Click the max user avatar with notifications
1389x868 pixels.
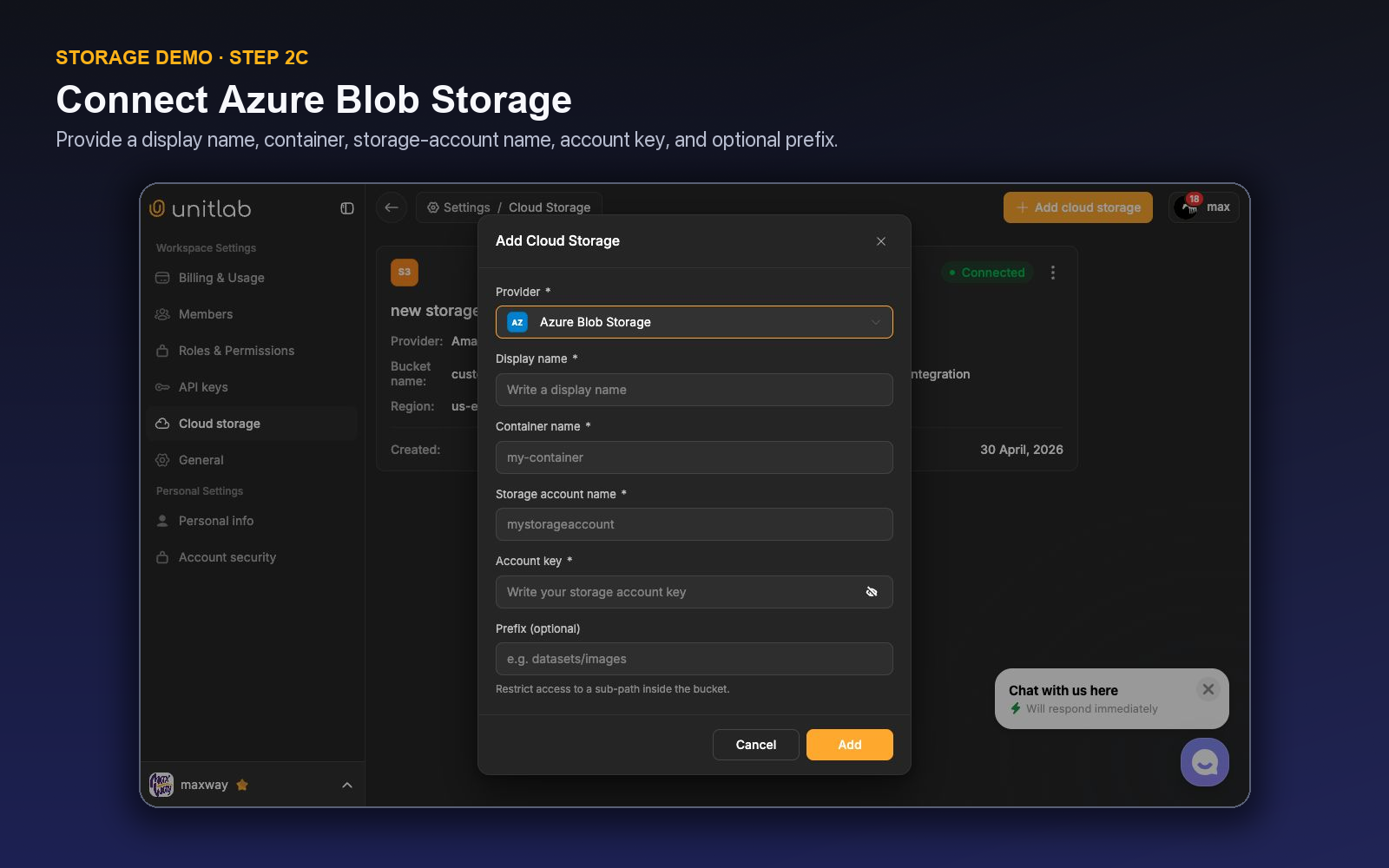[x=1187, y=207]
